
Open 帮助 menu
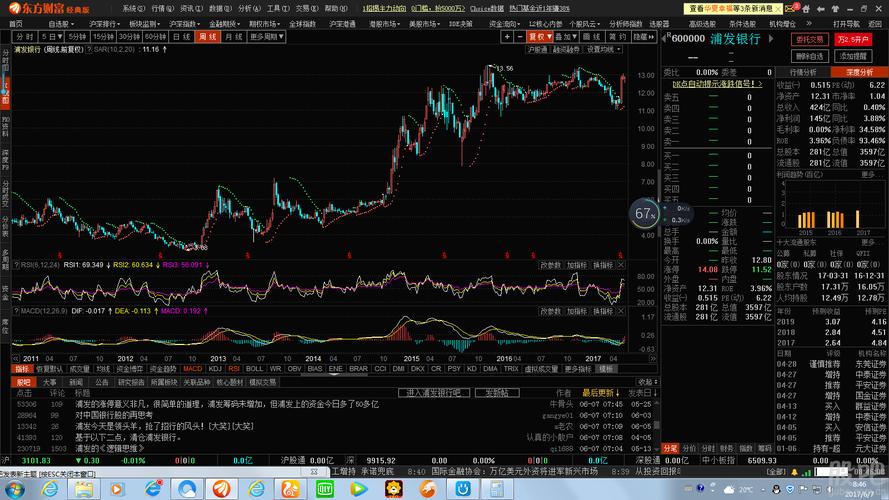click(x=335, y=9)
